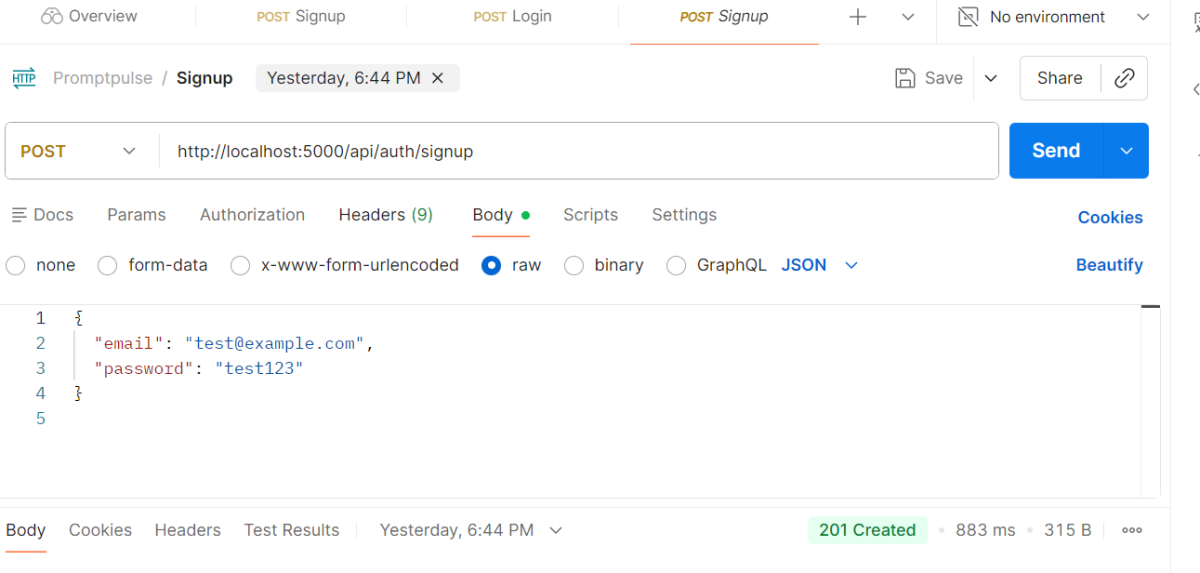Select the raw body type

point(491,265)
